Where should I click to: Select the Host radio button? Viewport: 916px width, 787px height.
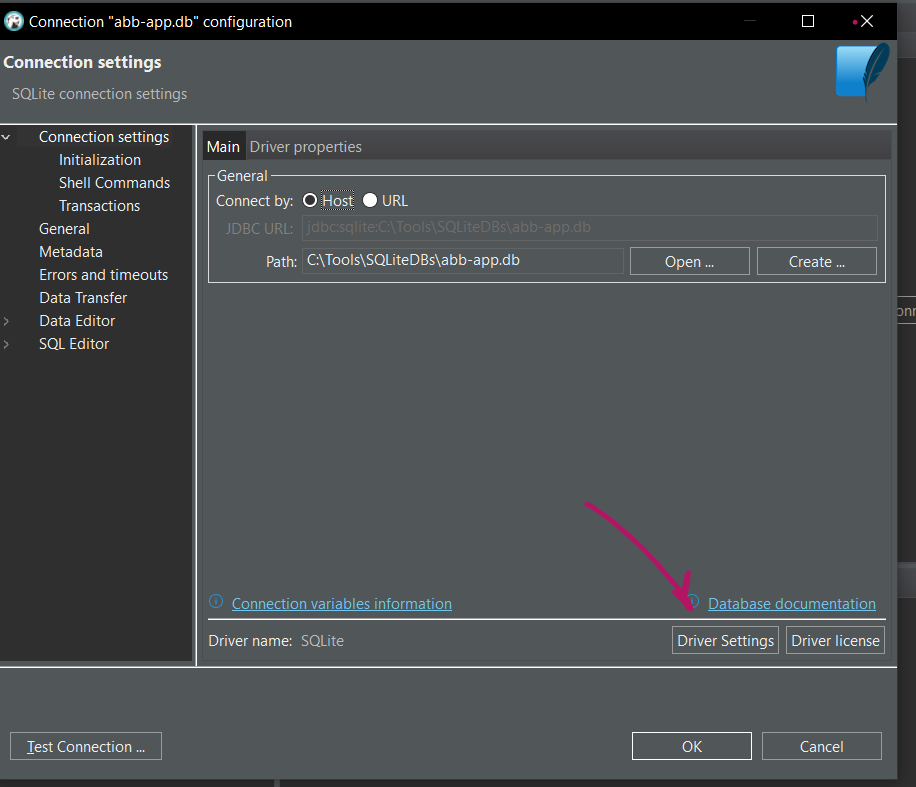tap(310, 200)
